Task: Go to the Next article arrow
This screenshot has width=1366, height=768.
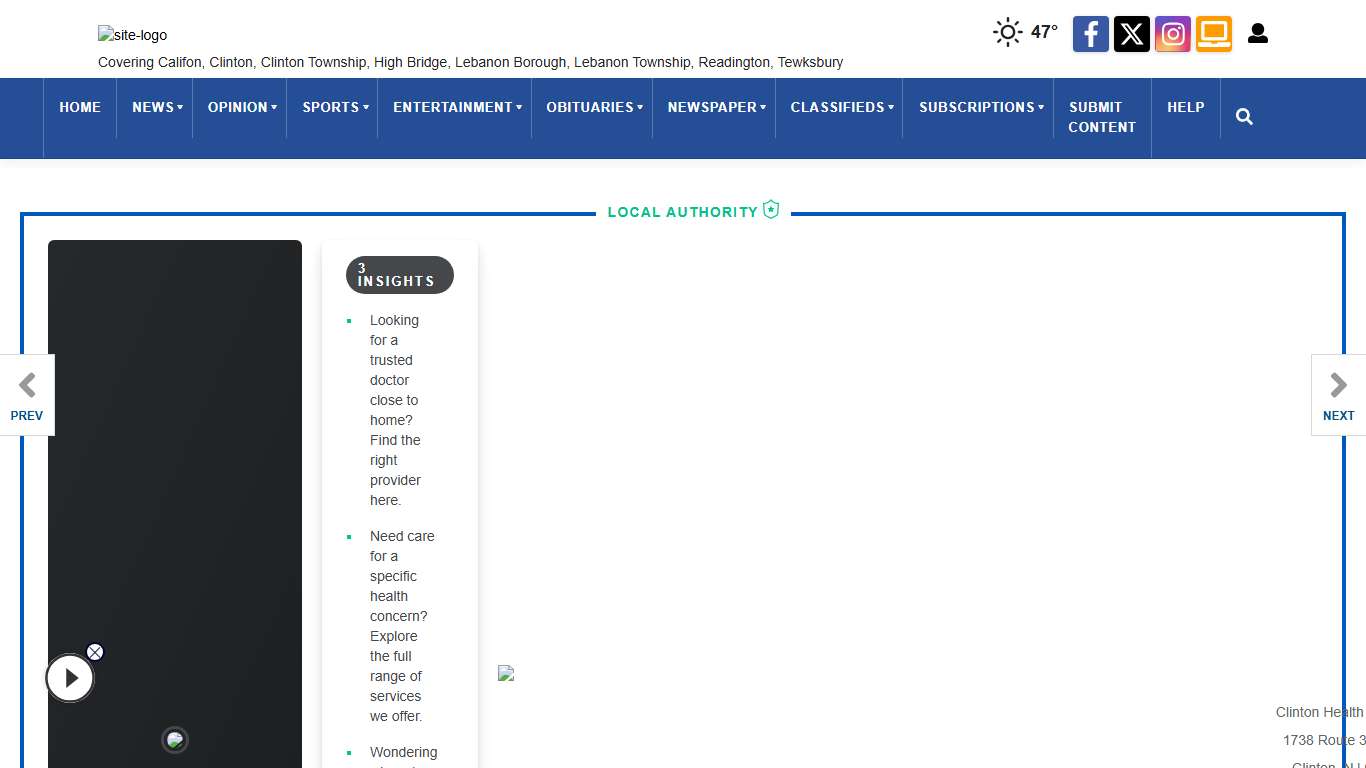Action: [1338, 395]
